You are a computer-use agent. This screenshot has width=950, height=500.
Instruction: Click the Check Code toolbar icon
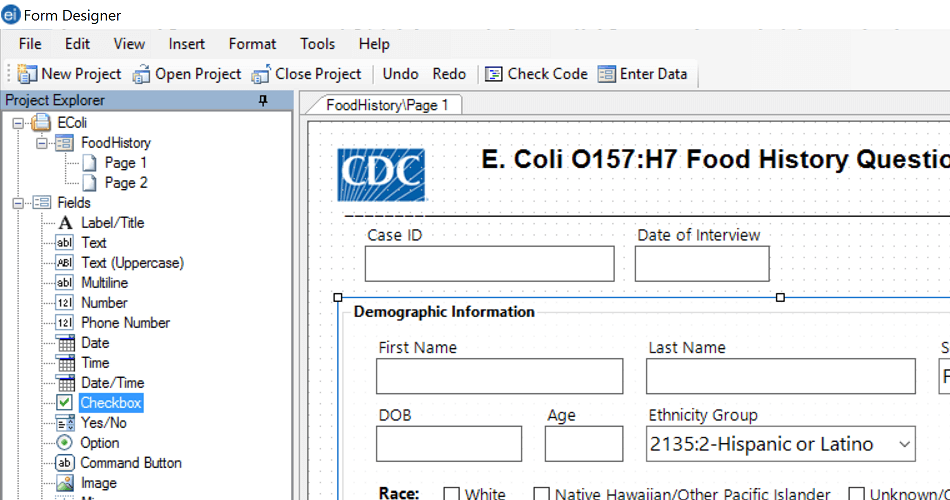coord(494,74)
